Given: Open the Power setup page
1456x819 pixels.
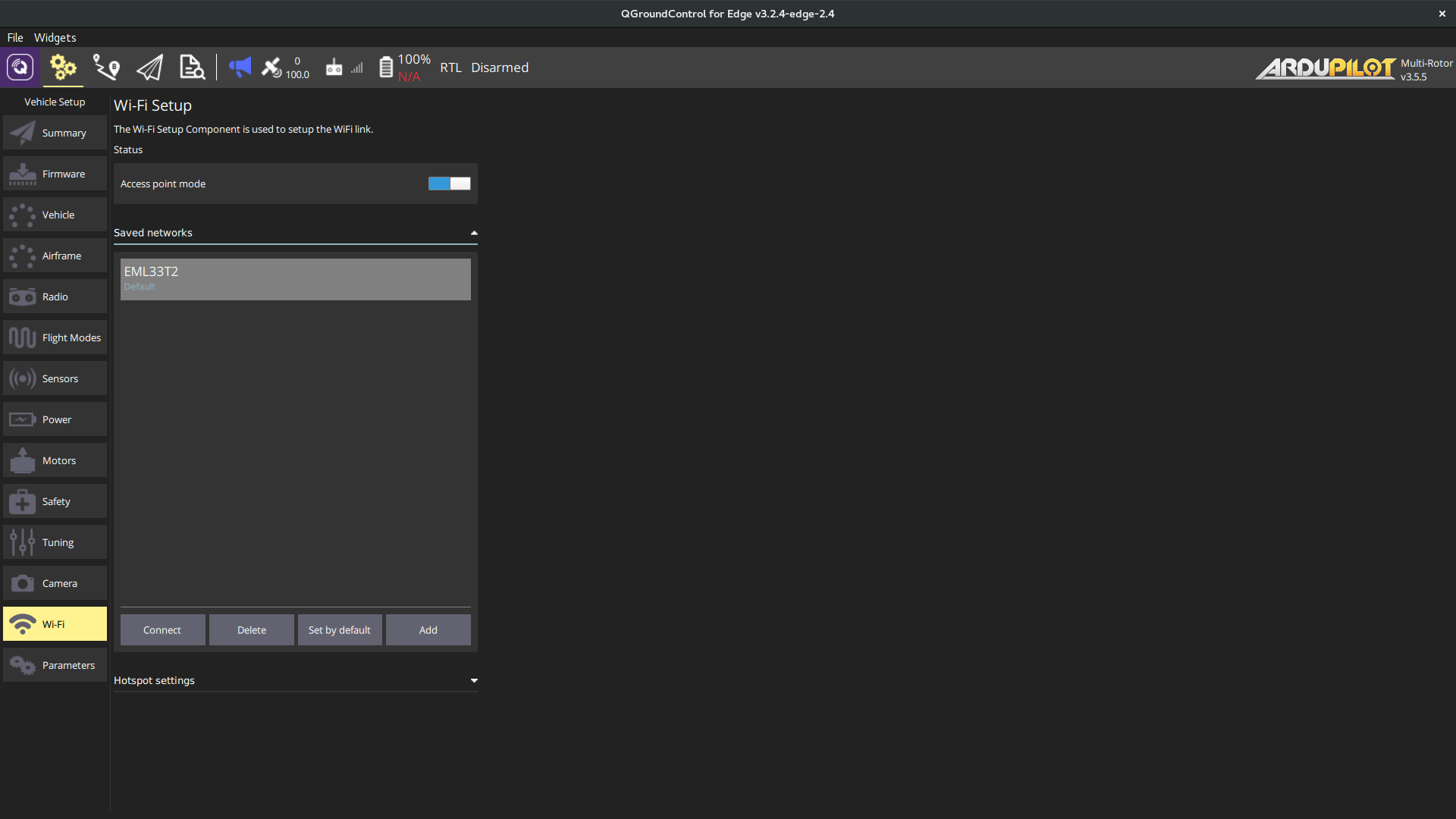Looking at the screenshot, I should pyautogui.click(x=55, y=419).
